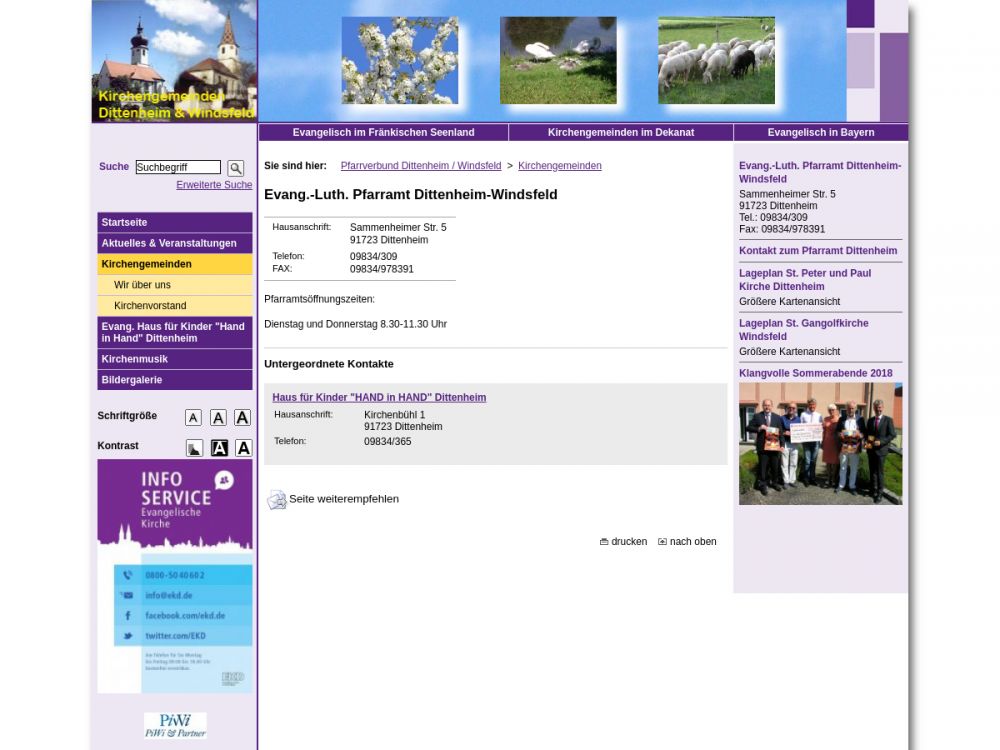This screenshot has width=1000, height=750.
Task: Select Kirchenvorstand submenu entry
Action: (x=150, y=306)
